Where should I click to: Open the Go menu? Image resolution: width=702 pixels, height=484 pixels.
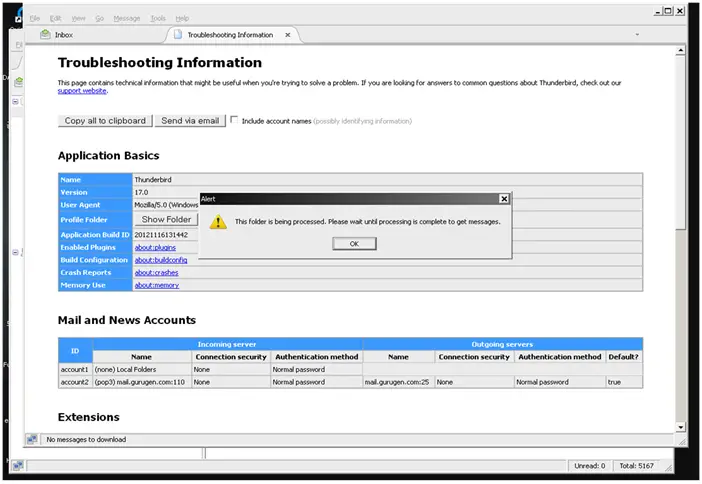click(99, 18)
